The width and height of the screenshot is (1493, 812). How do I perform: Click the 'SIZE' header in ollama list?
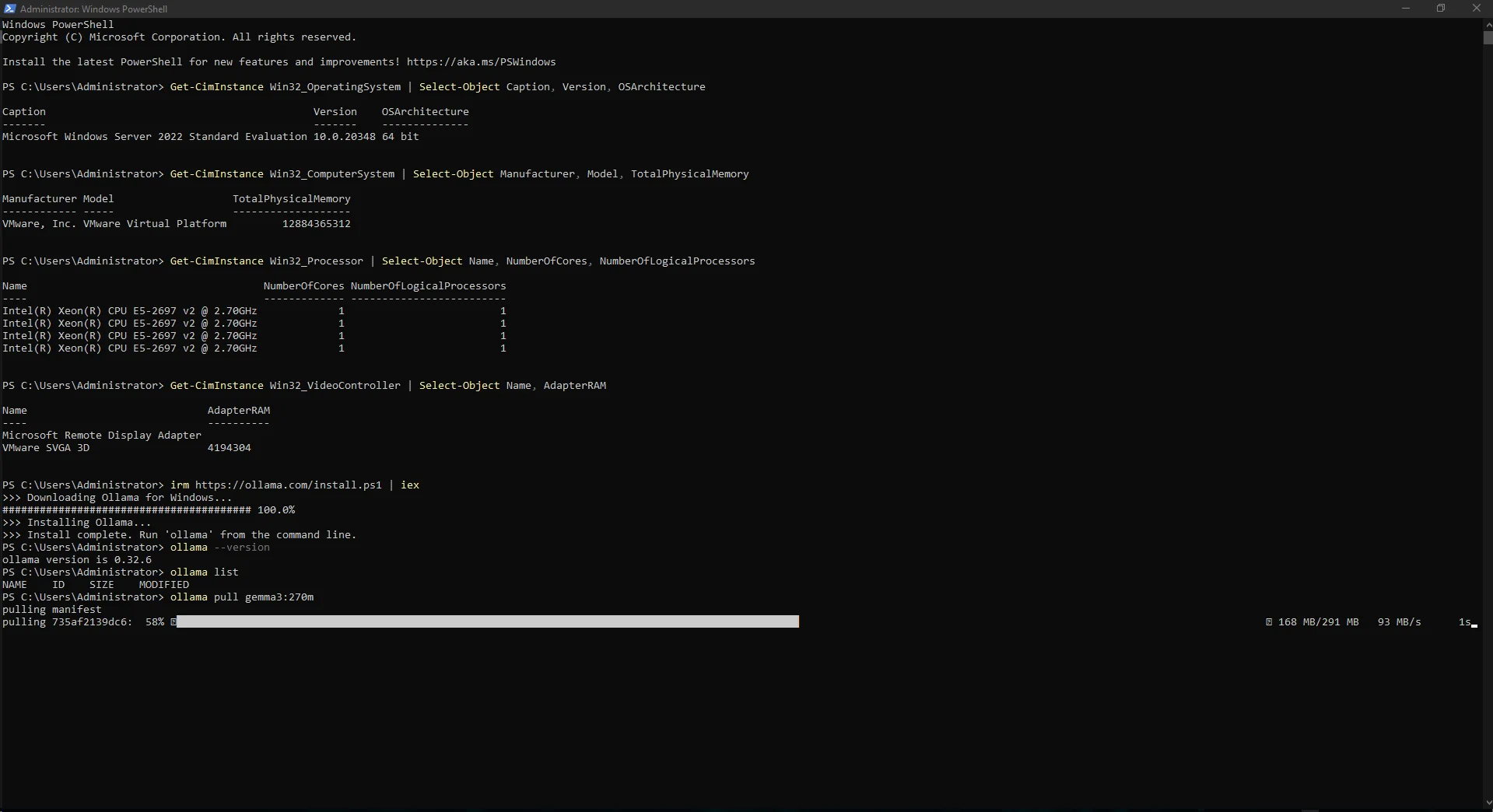[x=102, y=585]
